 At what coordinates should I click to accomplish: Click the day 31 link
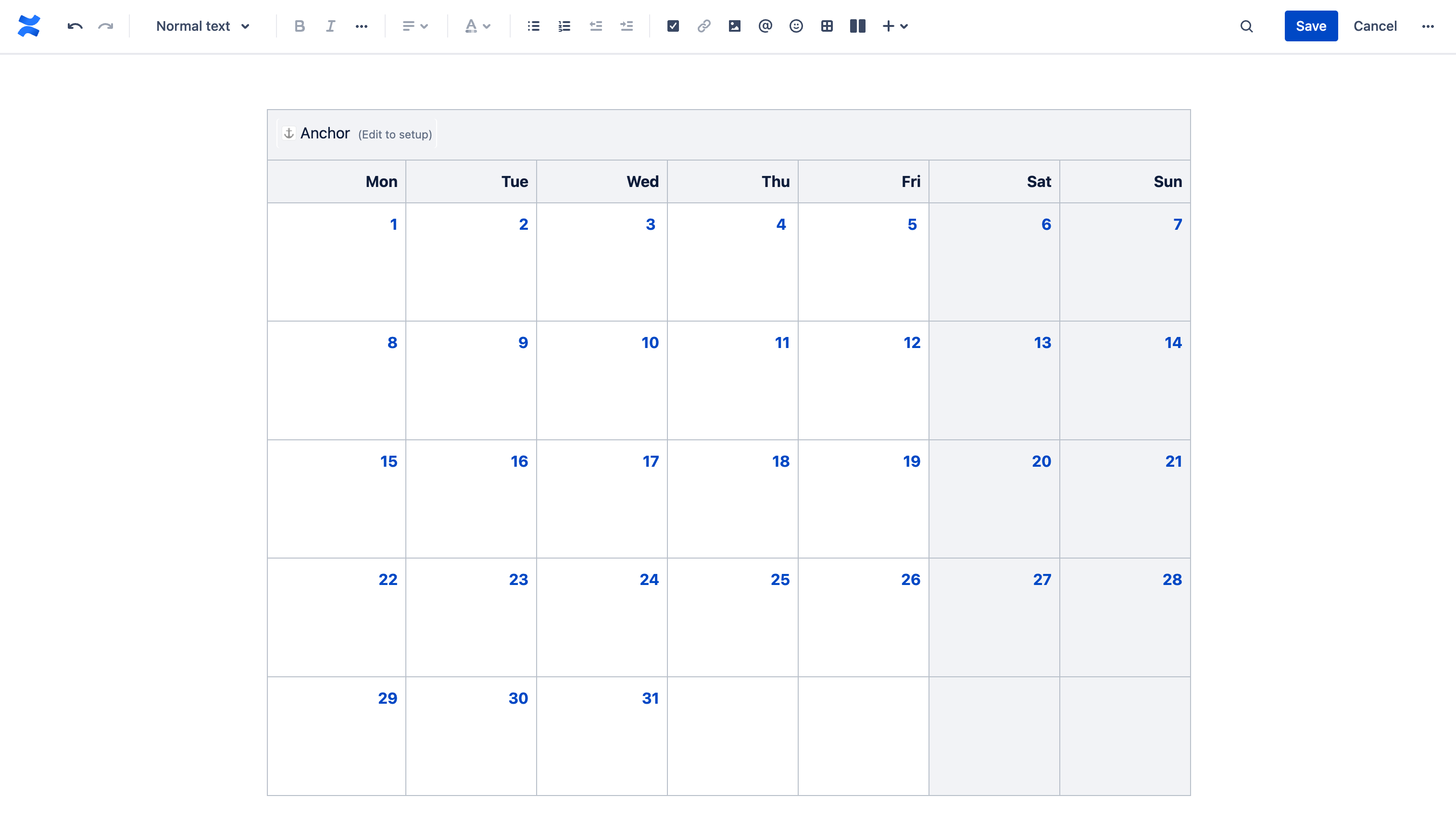tap(650, 698)
